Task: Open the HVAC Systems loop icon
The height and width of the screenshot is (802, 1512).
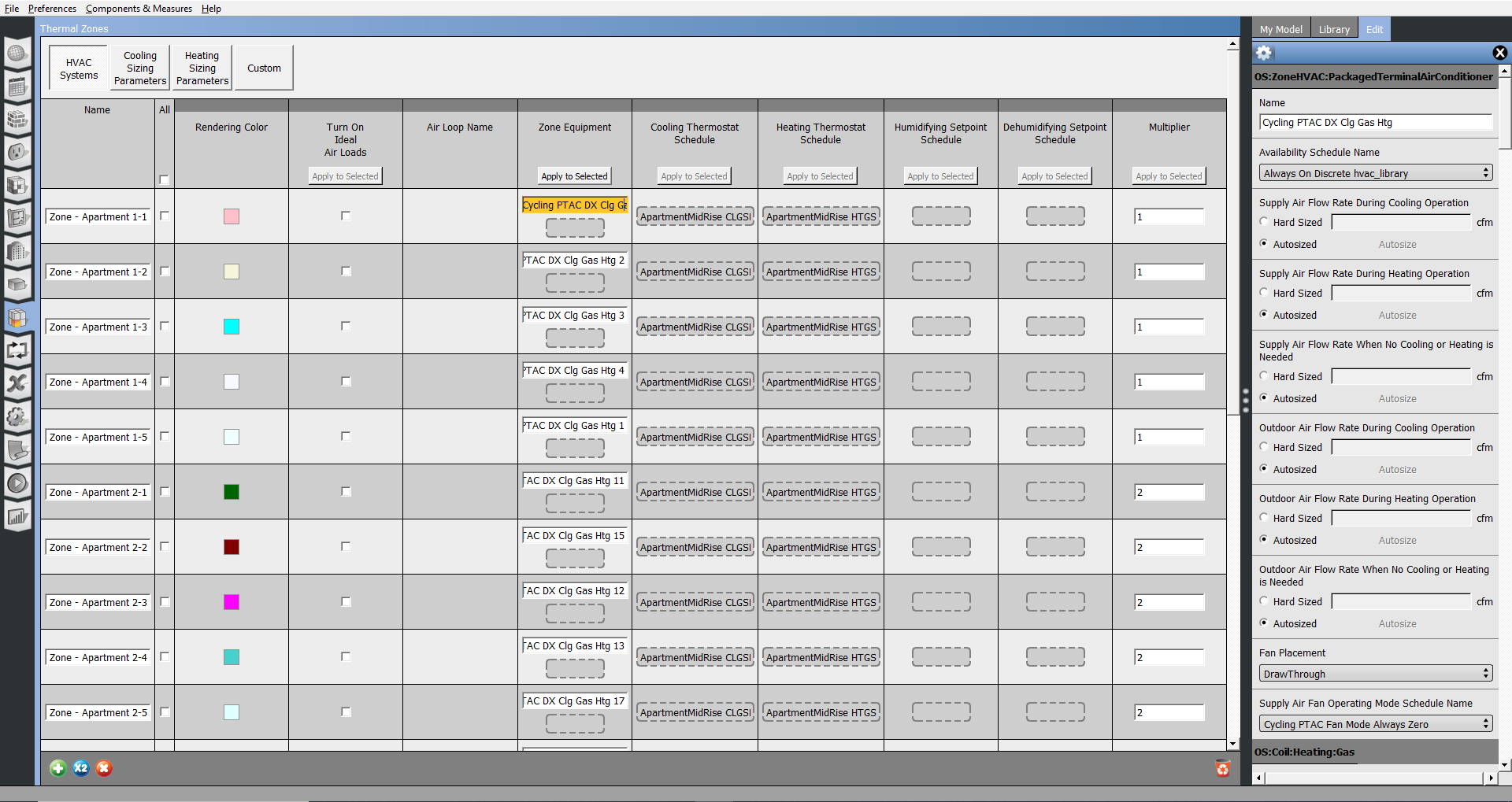Action: 17,350
